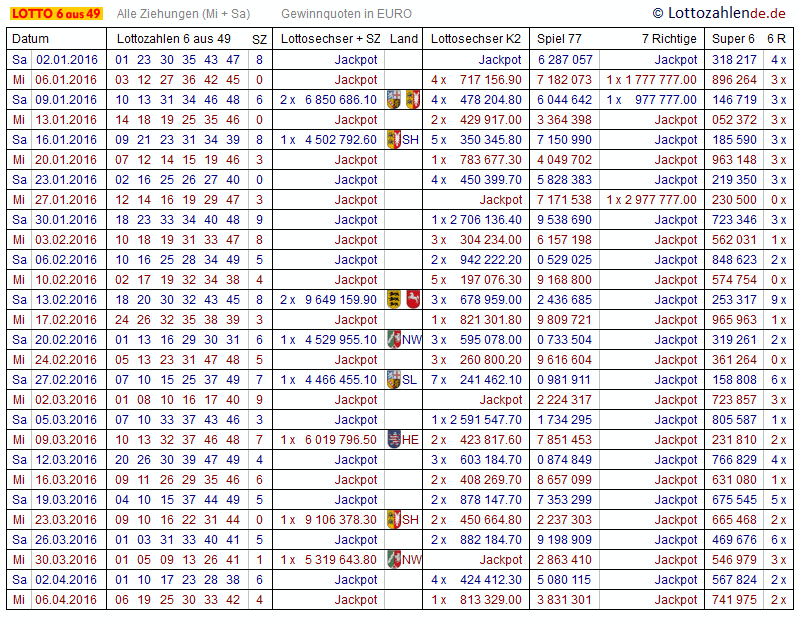This screenshot has width=800, height=620.
Task: Click the Saarland crest in the 09.01.2016 row
Action: pos(394,100)
